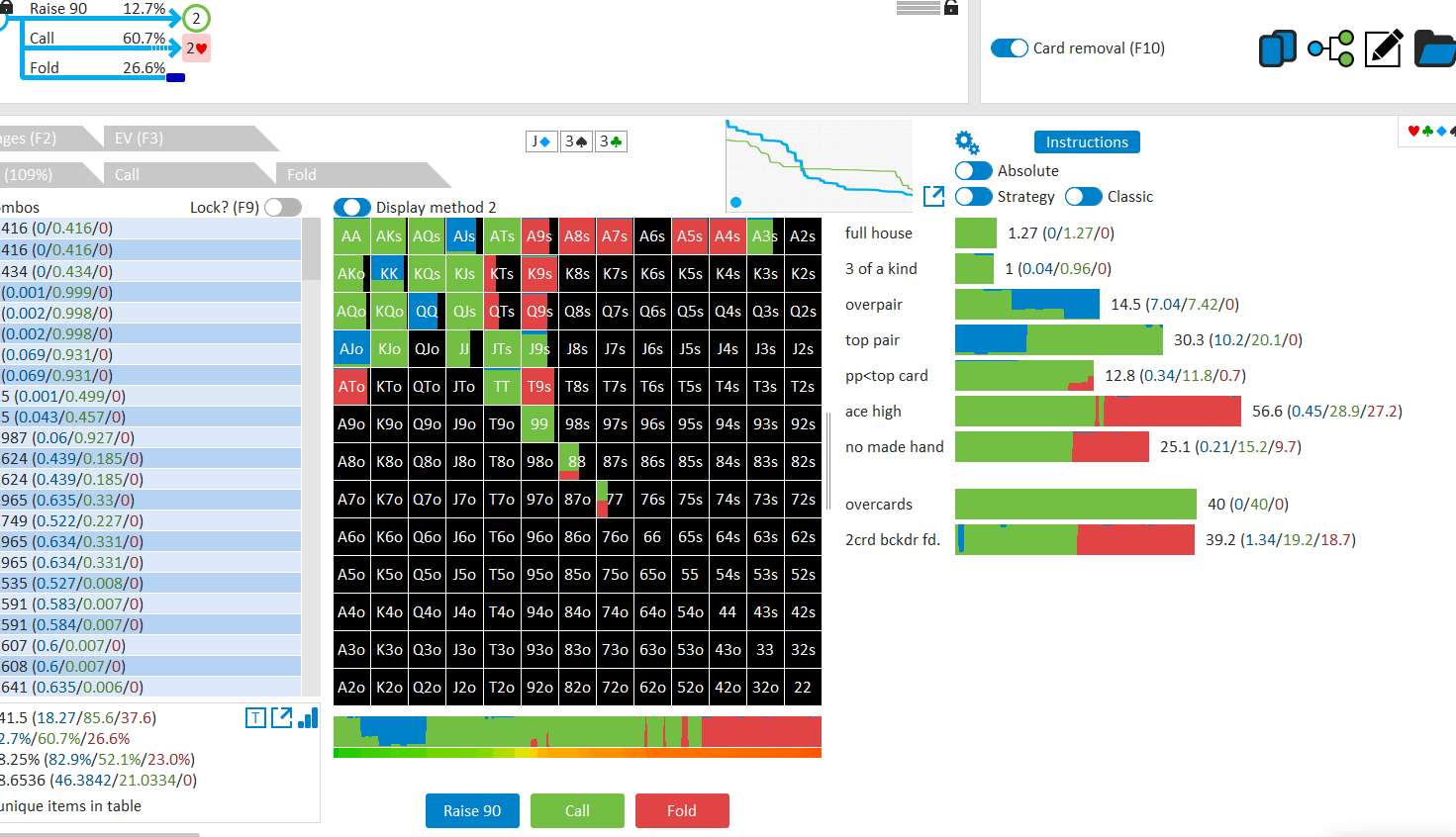Click the 2crd bckdr fd. bar
Screen dimensions: 1456x837
(x=1075, y=540)
